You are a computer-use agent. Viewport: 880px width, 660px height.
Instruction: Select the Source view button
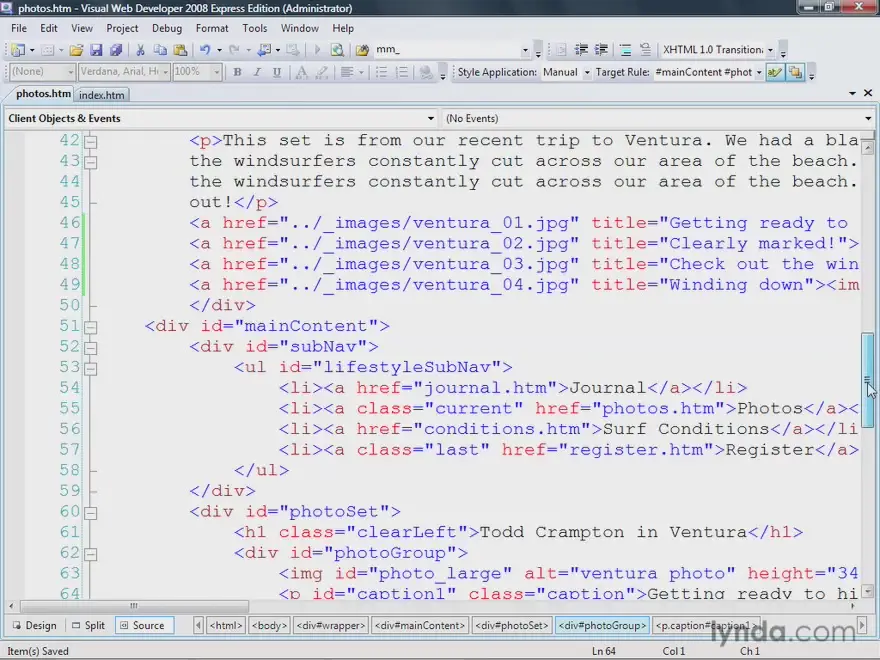tap(143, 625)
